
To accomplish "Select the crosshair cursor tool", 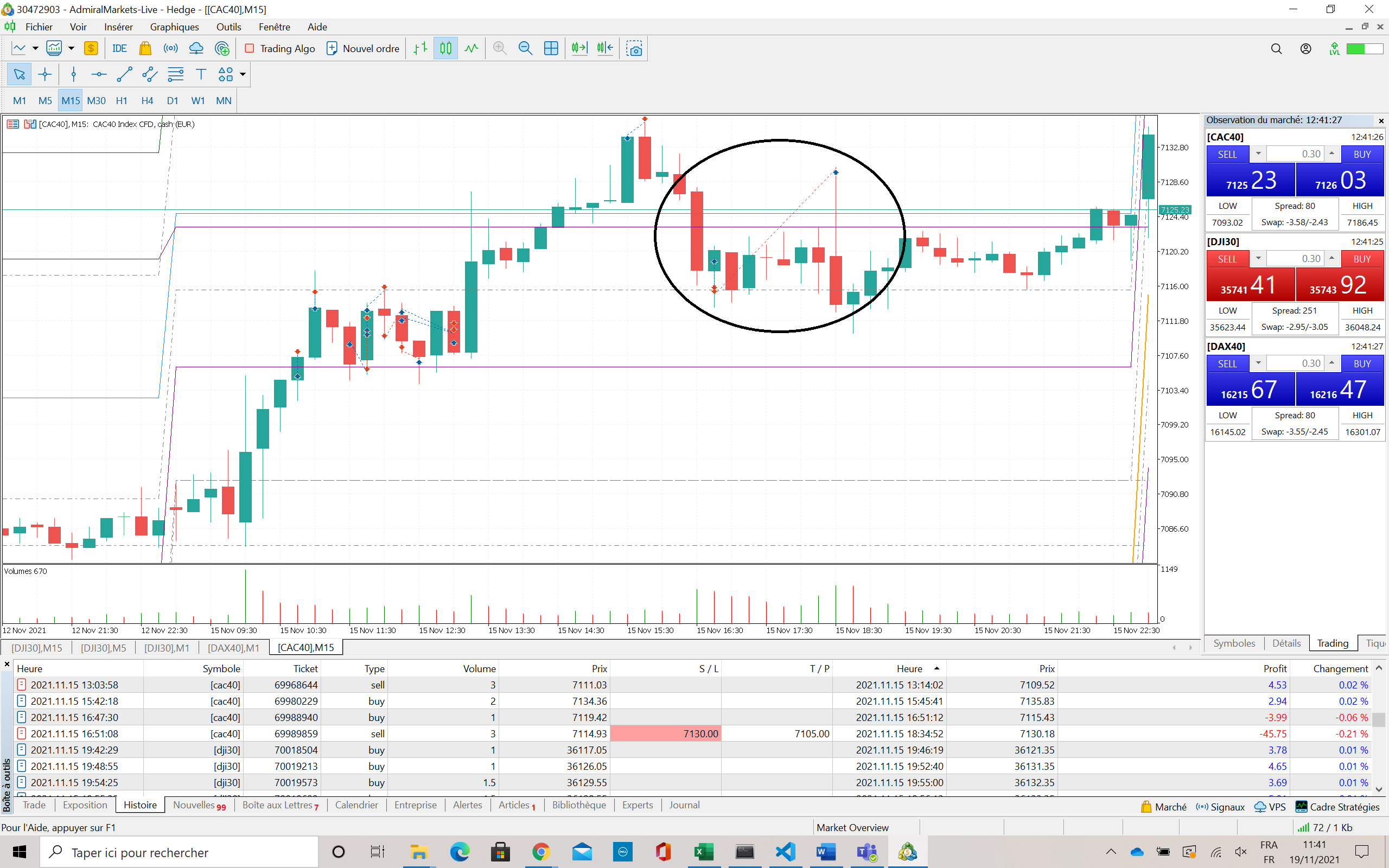I will 45,74.
